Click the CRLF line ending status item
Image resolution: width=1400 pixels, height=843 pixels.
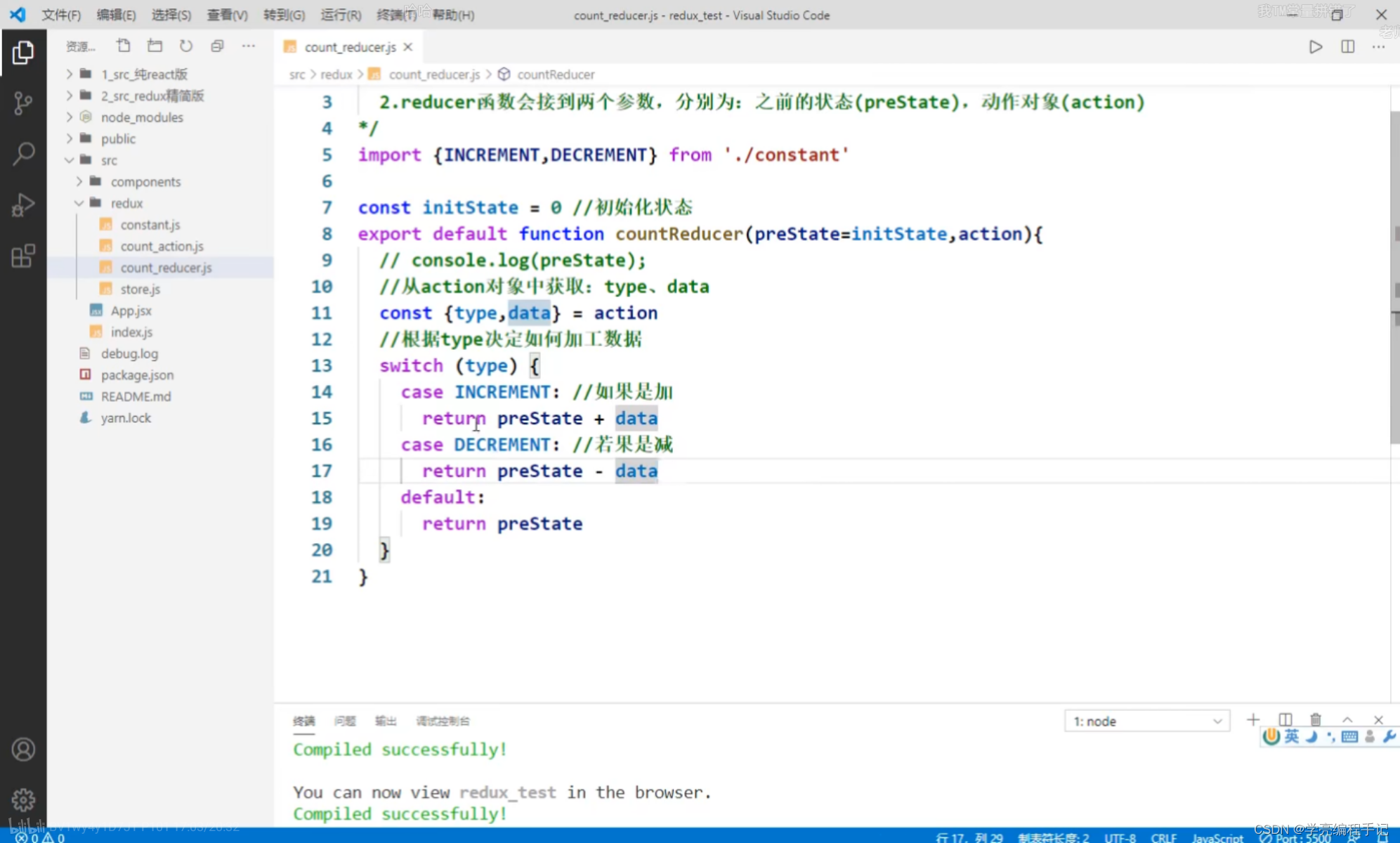tap(1164, 837)
